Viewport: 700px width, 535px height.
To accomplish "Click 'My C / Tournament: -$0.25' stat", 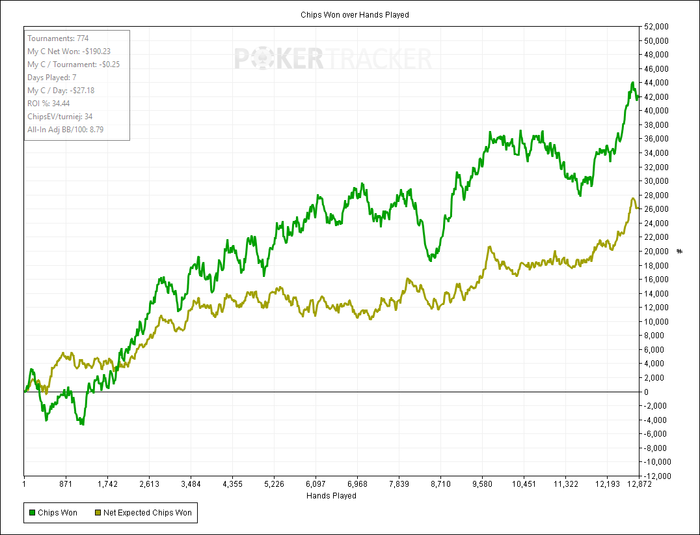I will [74, 64].
